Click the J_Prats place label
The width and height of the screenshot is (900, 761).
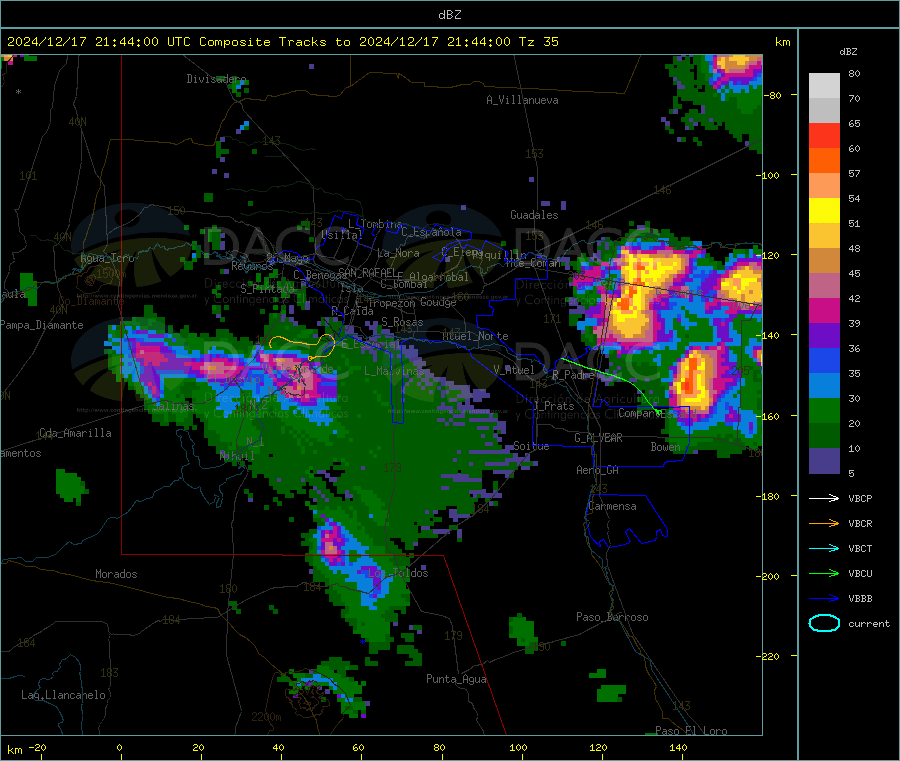(556, 406)
